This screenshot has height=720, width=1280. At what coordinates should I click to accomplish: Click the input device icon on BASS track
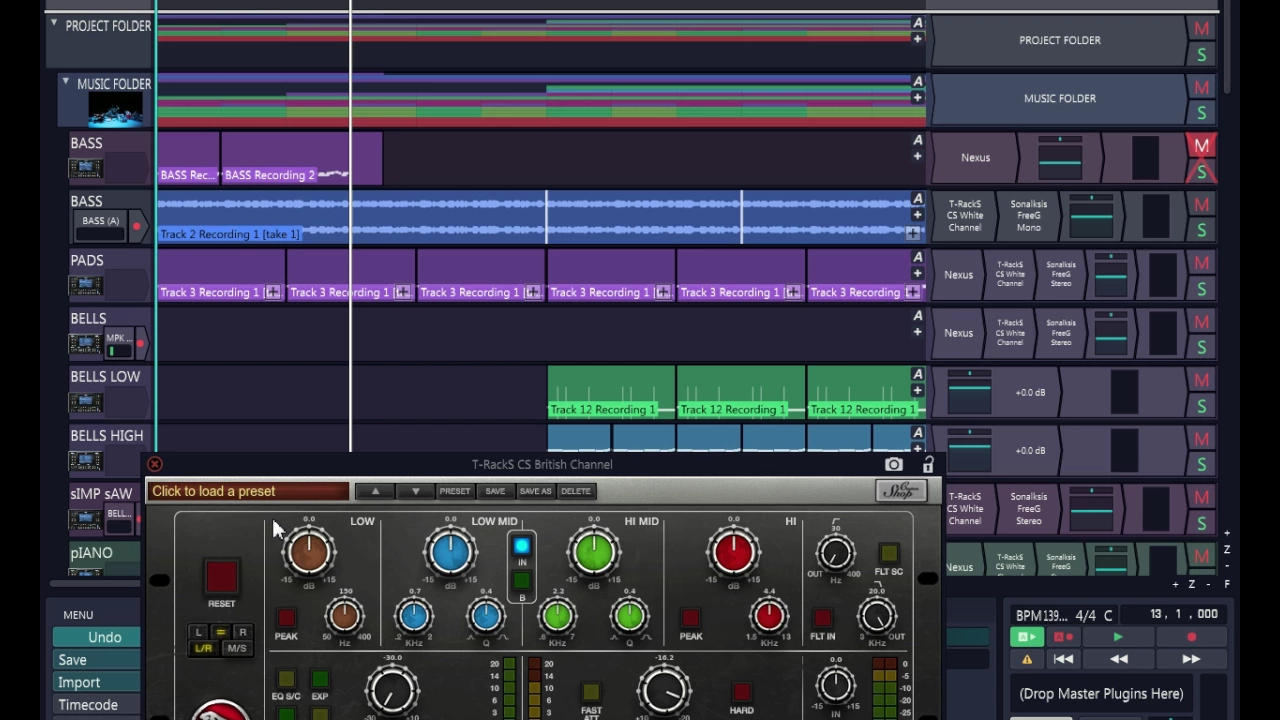85,168
